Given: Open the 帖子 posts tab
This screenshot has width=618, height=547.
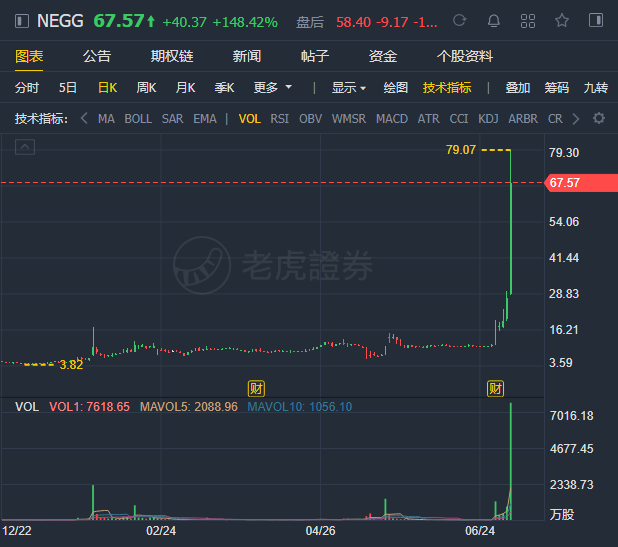Looking at the screenshot, I should [315, 56].
